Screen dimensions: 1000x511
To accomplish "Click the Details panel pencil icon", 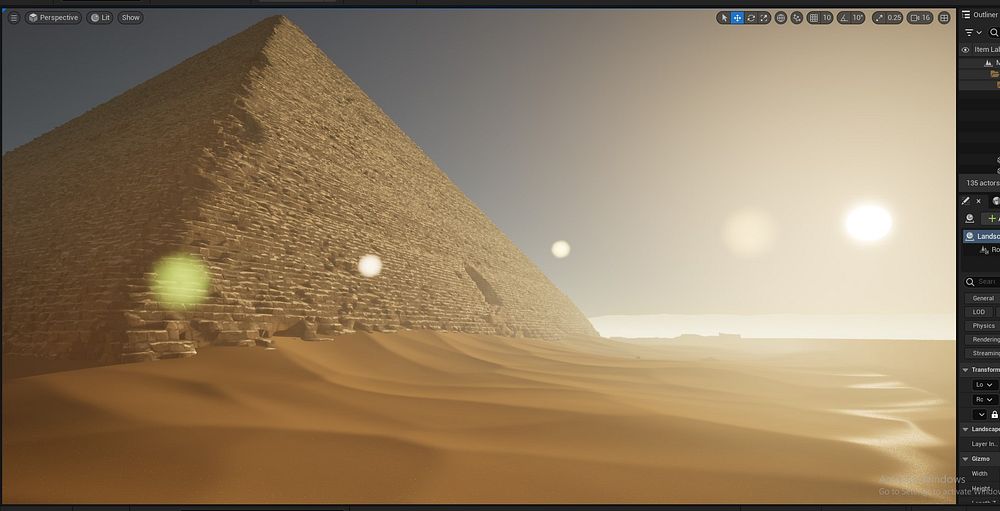I will [x=966, y=201].
